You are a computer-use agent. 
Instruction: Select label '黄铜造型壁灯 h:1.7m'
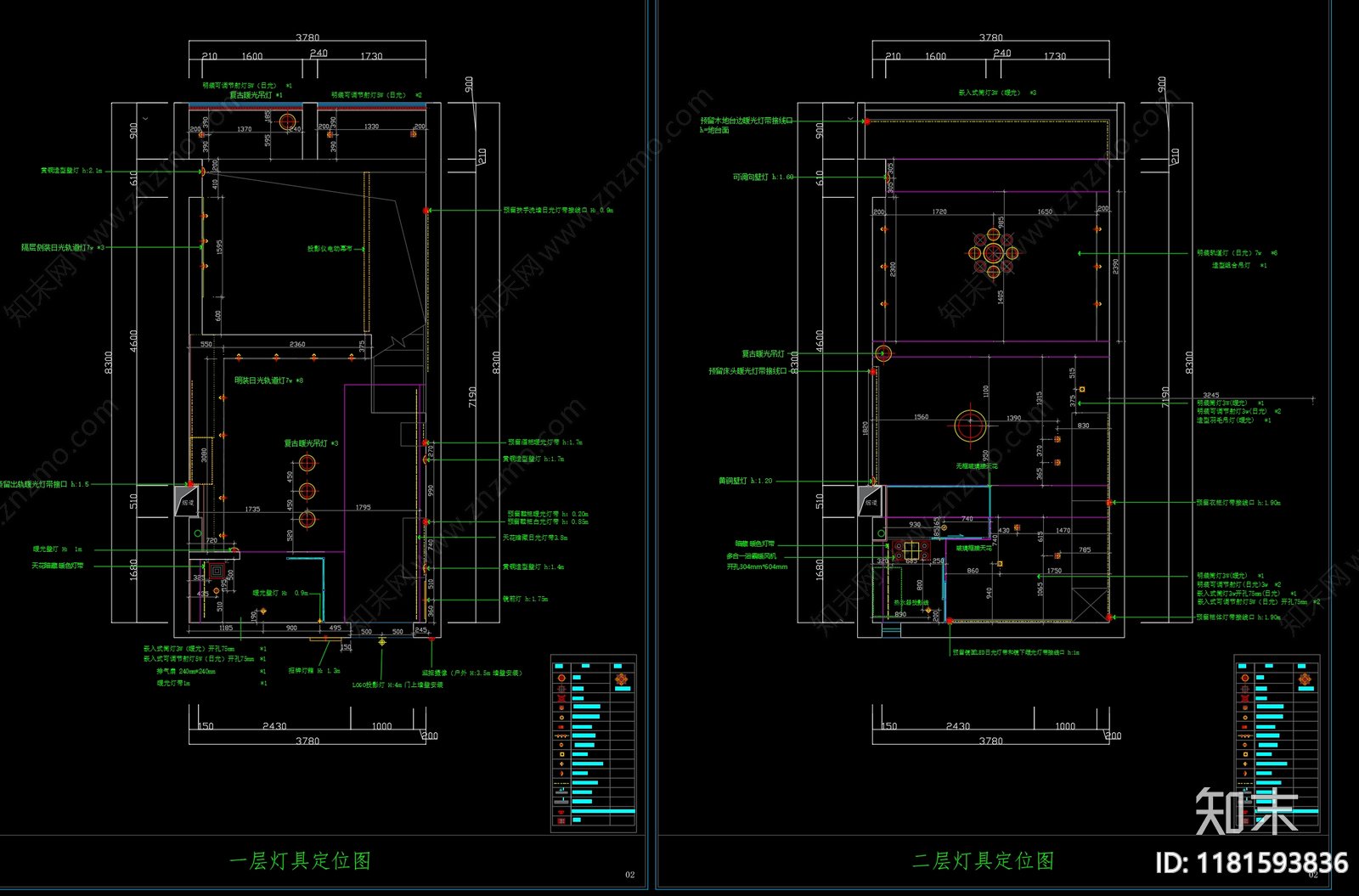533,459
